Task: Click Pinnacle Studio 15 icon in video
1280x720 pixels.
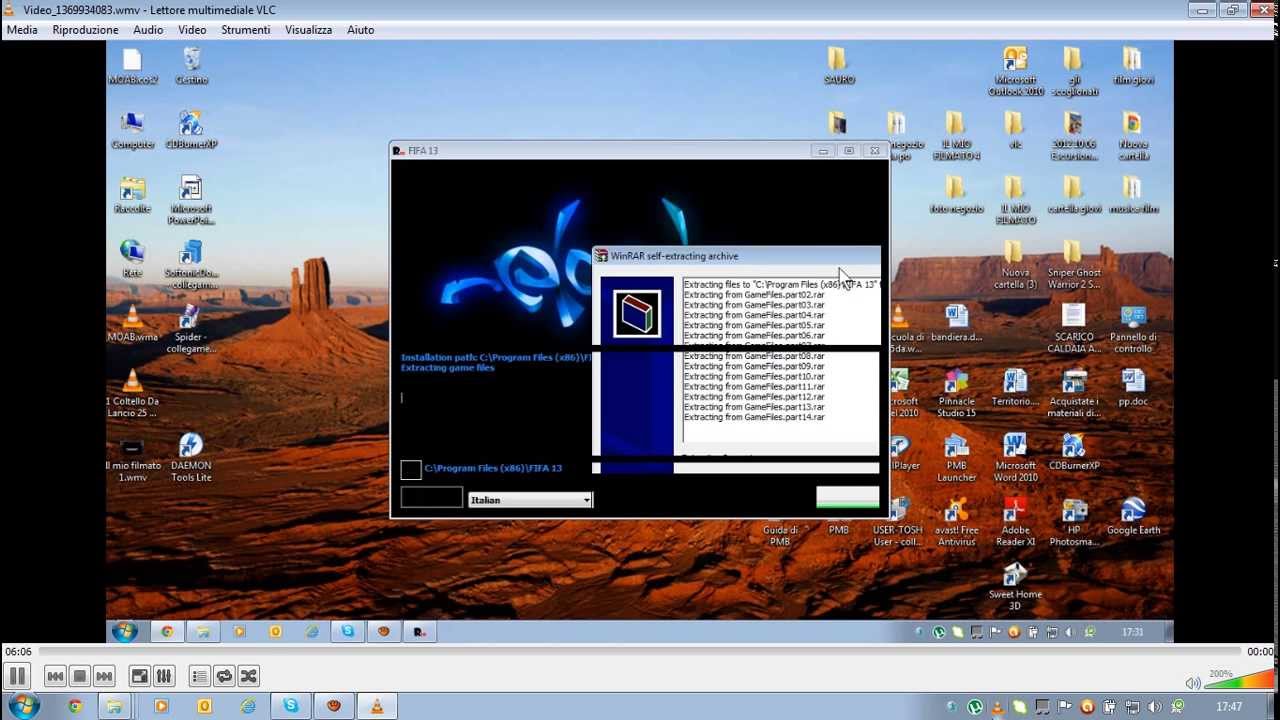Action: (x=956, y=394)
